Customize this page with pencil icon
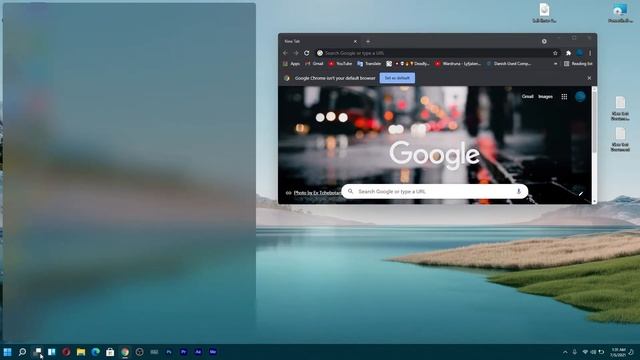 (x=580, y=194)
